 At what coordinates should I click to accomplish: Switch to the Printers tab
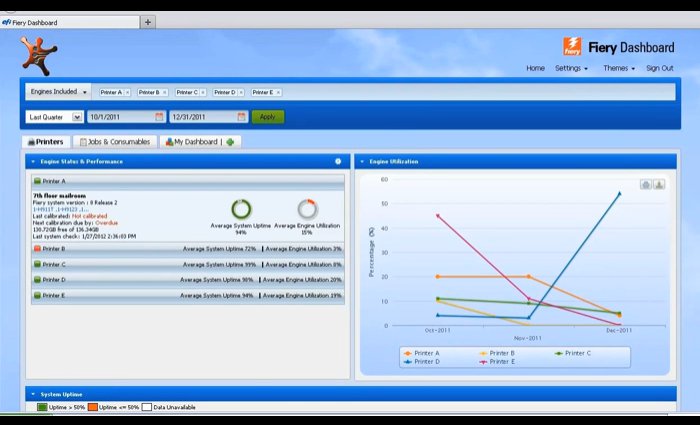point(46,142)
